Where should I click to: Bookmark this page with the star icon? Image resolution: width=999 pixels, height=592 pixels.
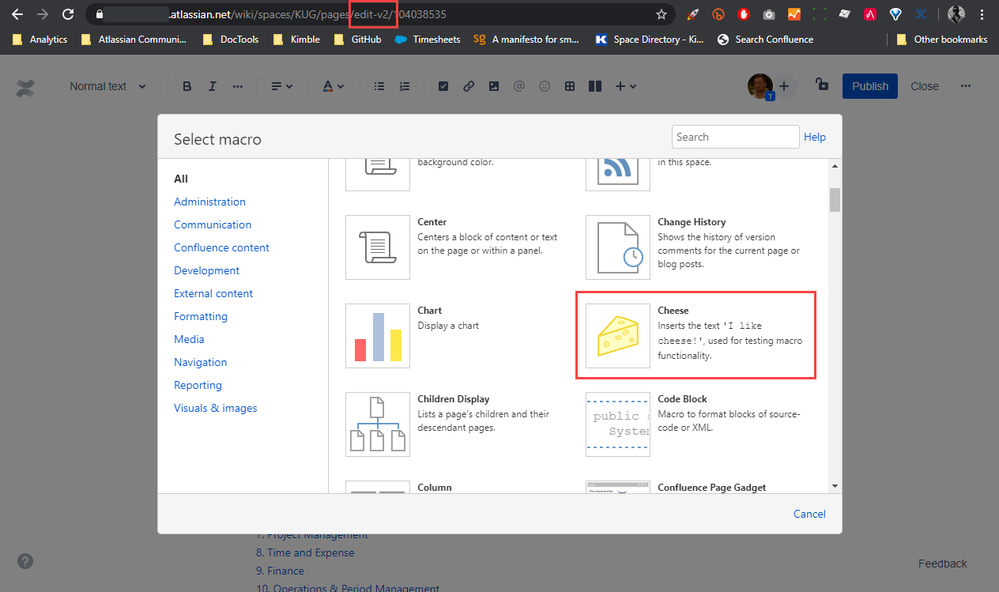(x=661, y=14)
